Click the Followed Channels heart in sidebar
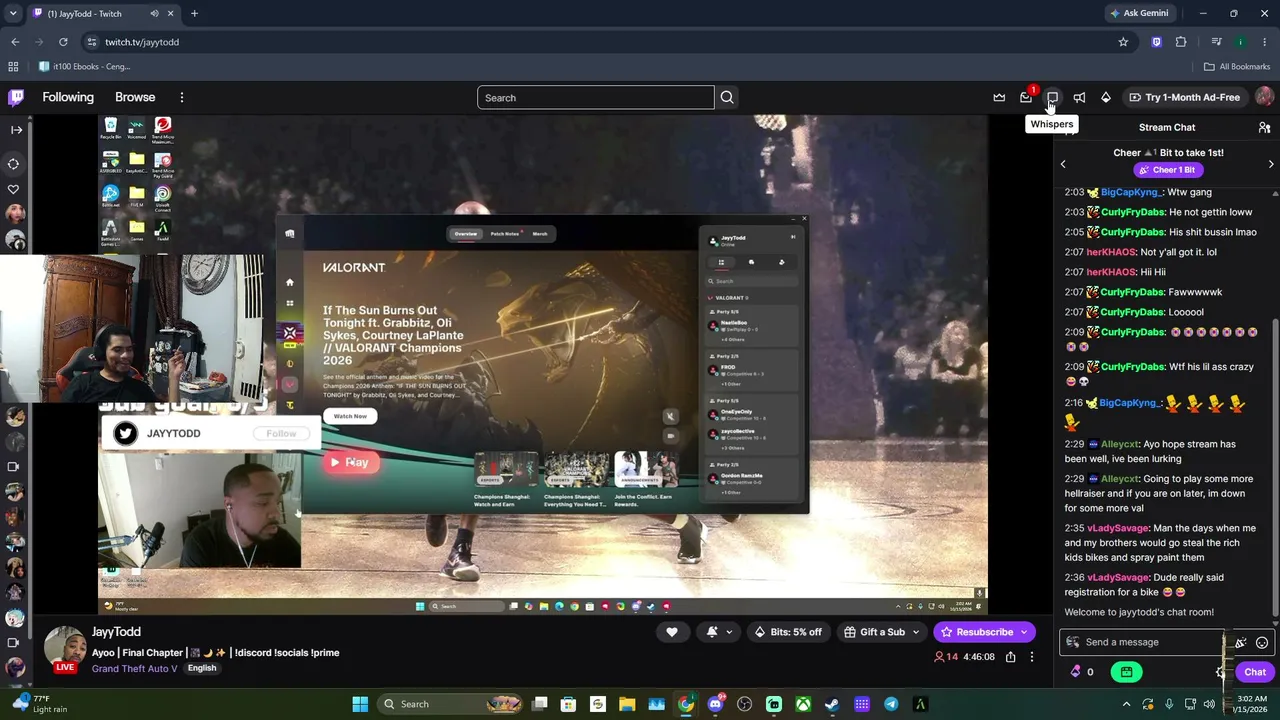Screen dimensions: 1280x720 (13, 189)
